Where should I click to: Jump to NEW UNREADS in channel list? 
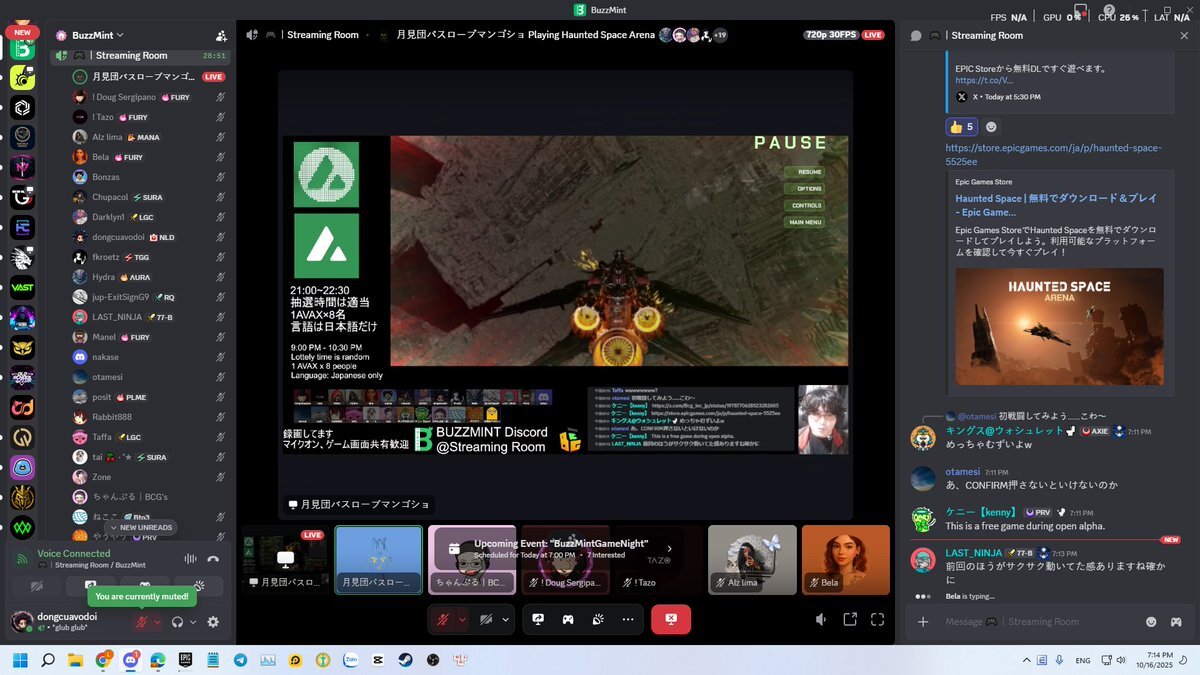tap(140, 527)
